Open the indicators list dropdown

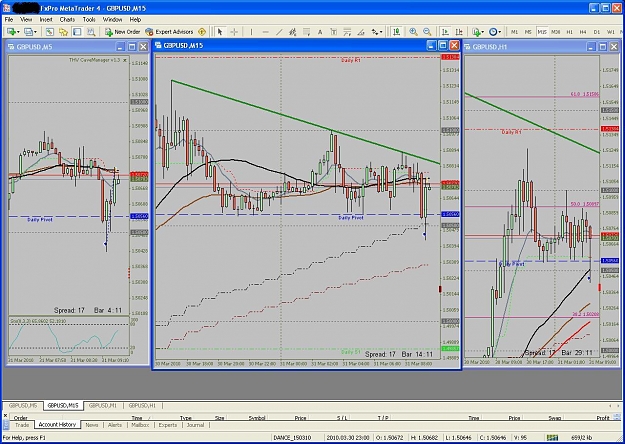click(x=478, y=32)
